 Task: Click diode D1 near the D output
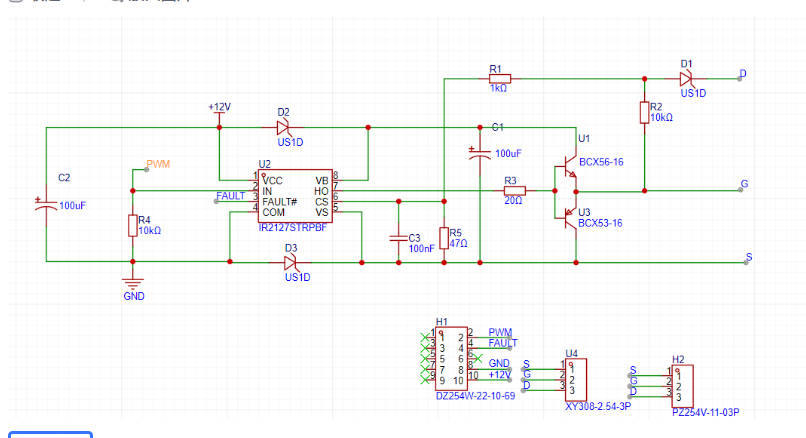coord(688,78)
